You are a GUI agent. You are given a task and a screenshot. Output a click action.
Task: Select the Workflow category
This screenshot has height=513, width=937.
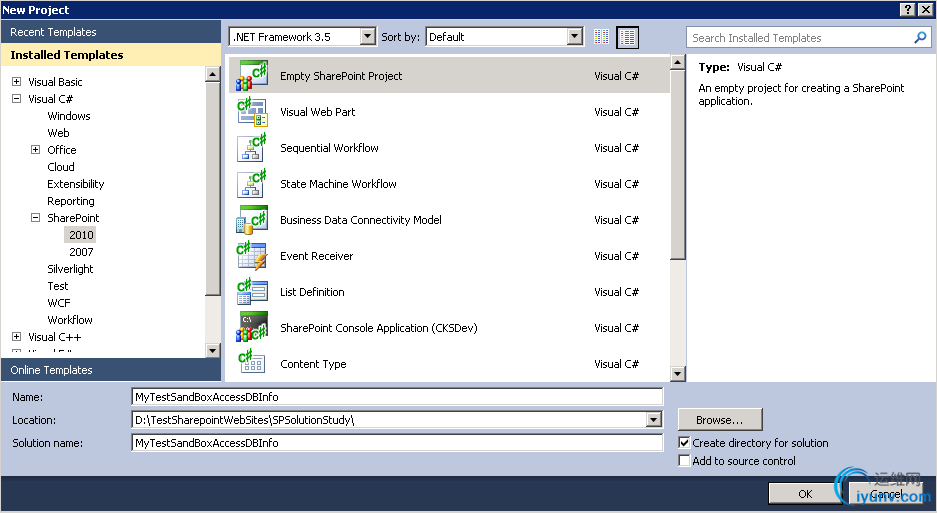[70, 320]
